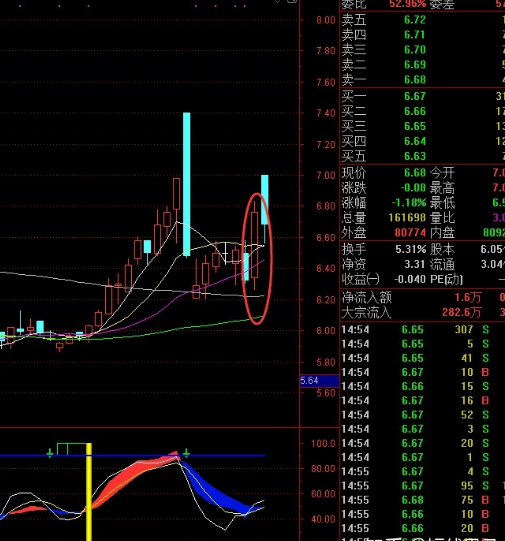Click the 现价 6.68 current price field
Screen dimensions: 505x541
(x=384, y=173)
